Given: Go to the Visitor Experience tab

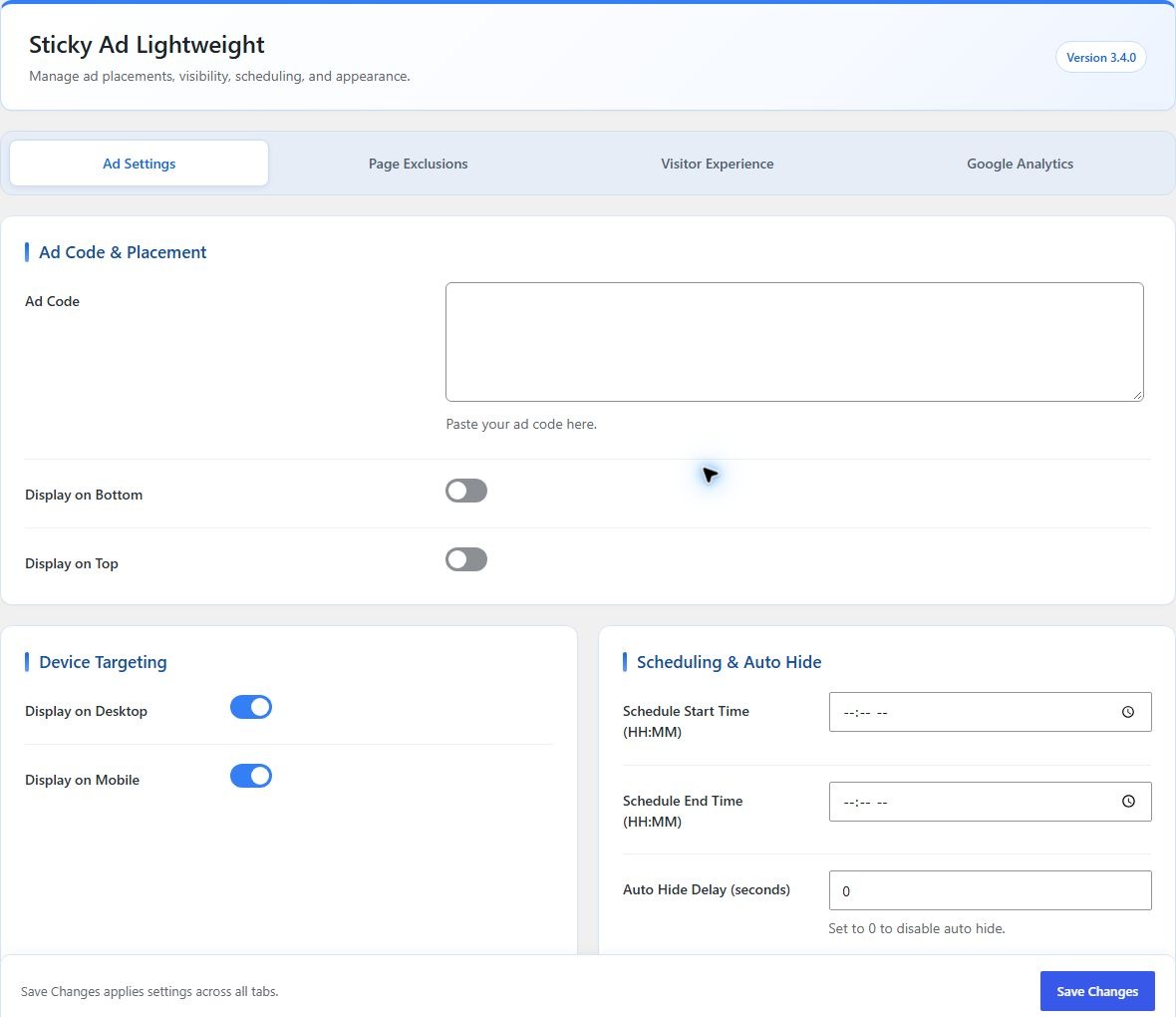Looking at the screenshot, I should [717, 163].
